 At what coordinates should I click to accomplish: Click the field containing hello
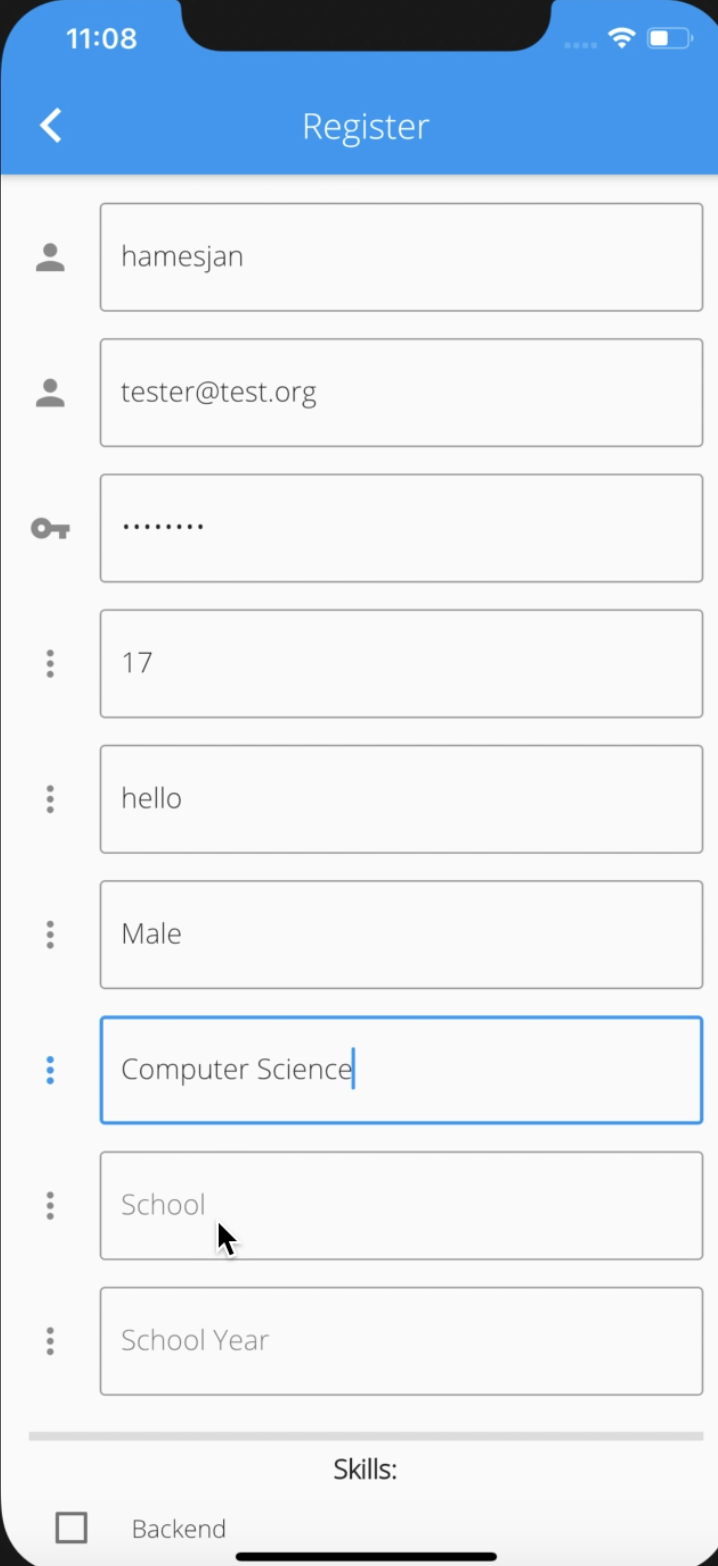point(401,799)
